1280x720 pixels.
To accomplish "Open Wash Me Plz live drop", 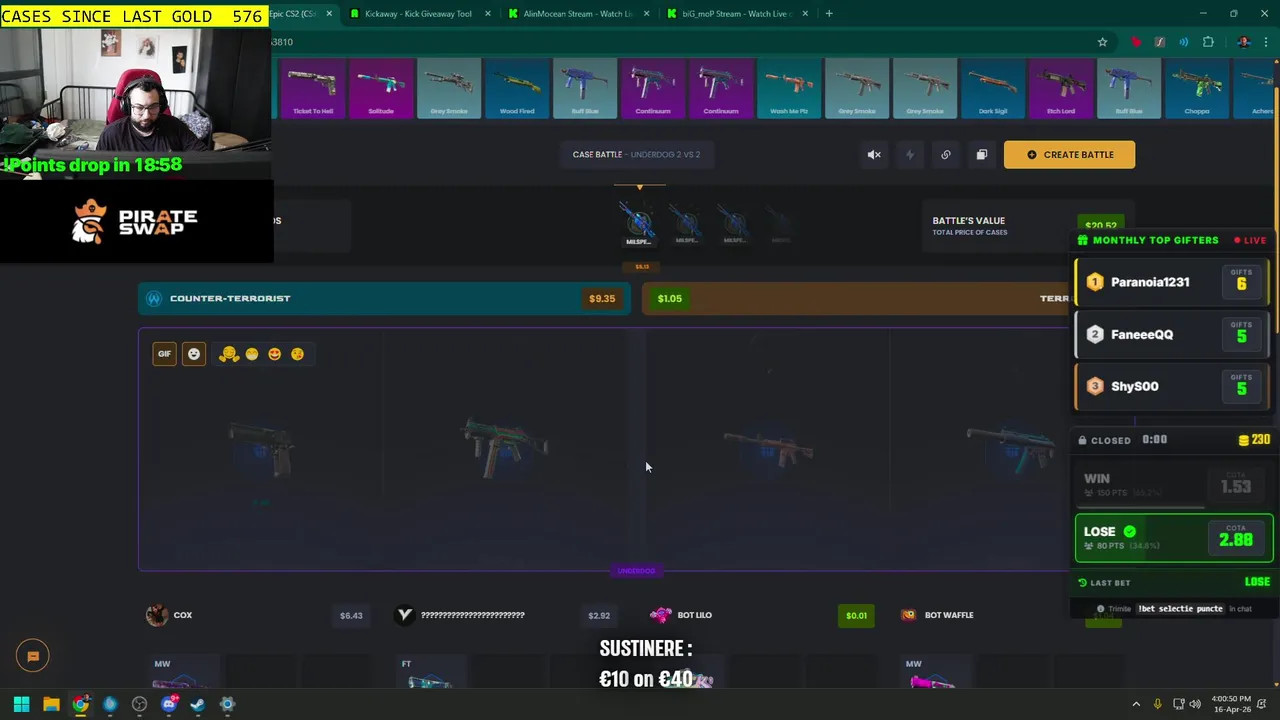I will click(789, 88).
